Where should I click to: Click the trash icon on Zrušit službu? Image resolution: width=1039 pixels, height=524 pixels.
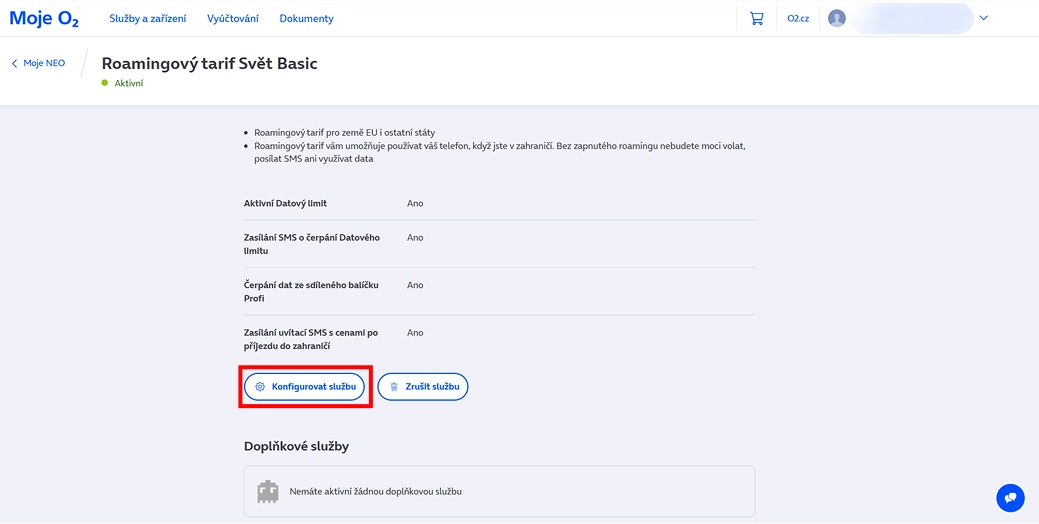pos(394,386)
